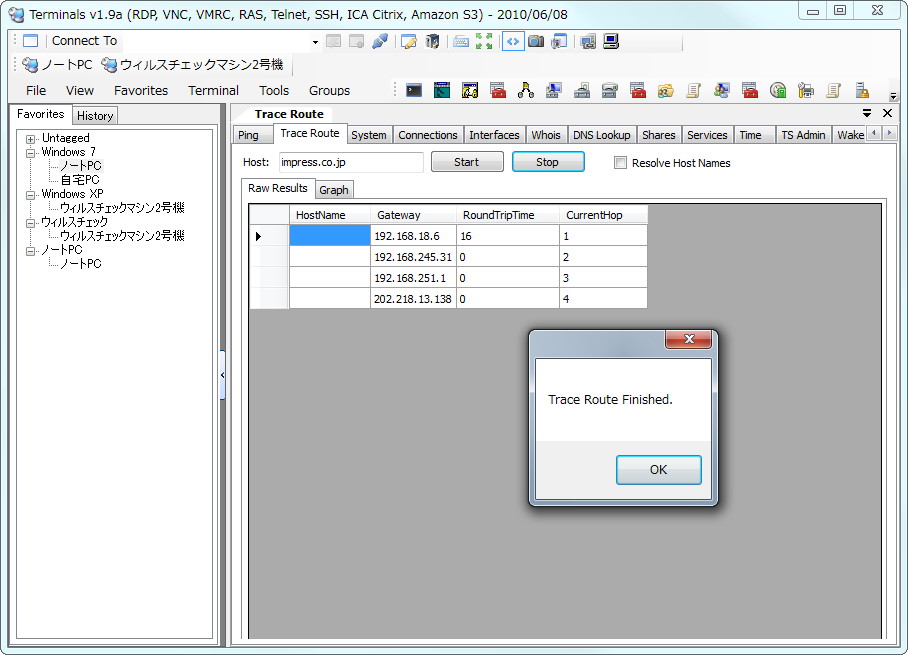Switch to the DNS Lookup tab
Screen dimensions: 908x655
coord(602,135)
